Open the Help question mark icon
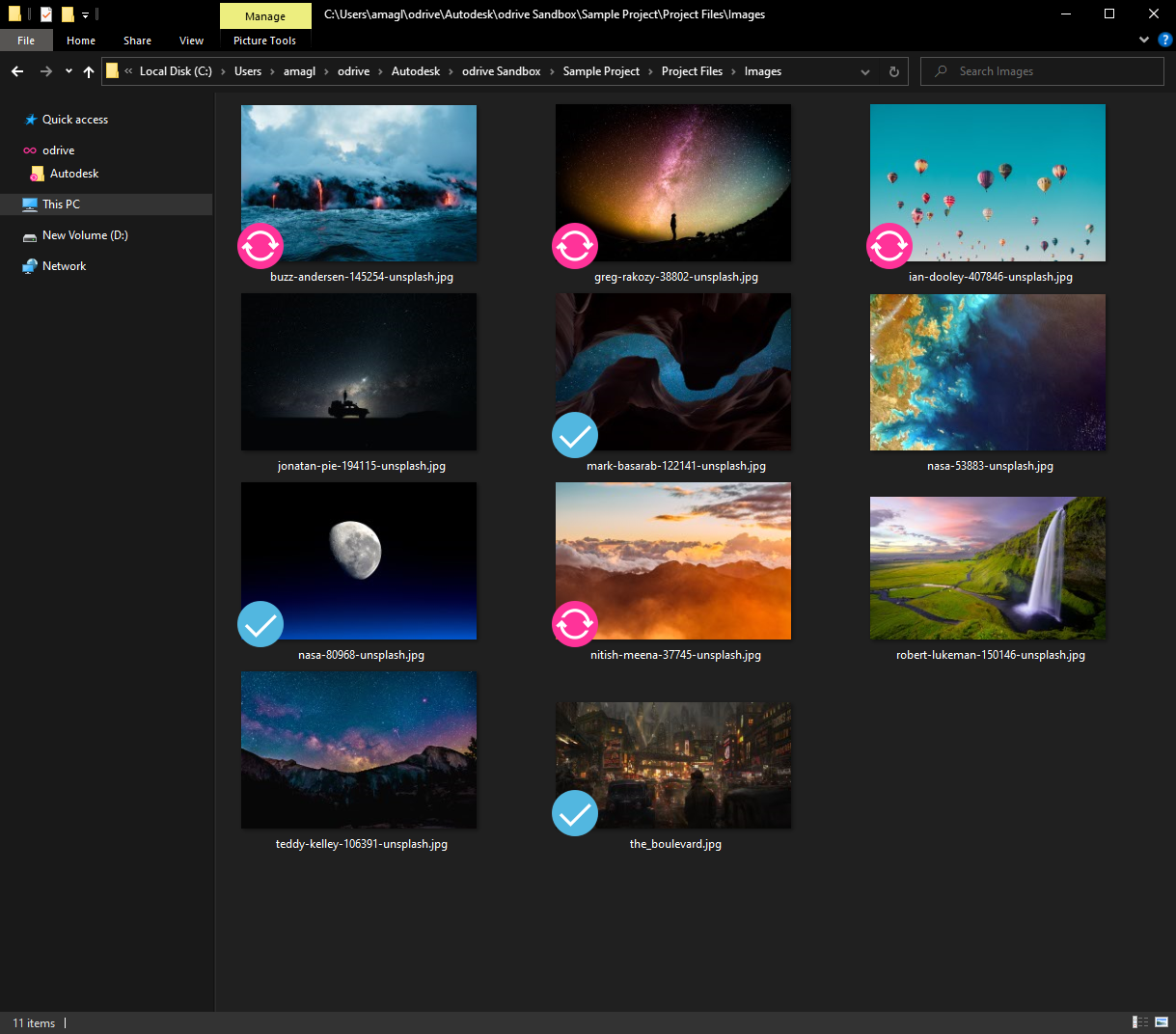Image resolution: width=1176 pixels, height=1034 pixels. tap(1164, 40)
